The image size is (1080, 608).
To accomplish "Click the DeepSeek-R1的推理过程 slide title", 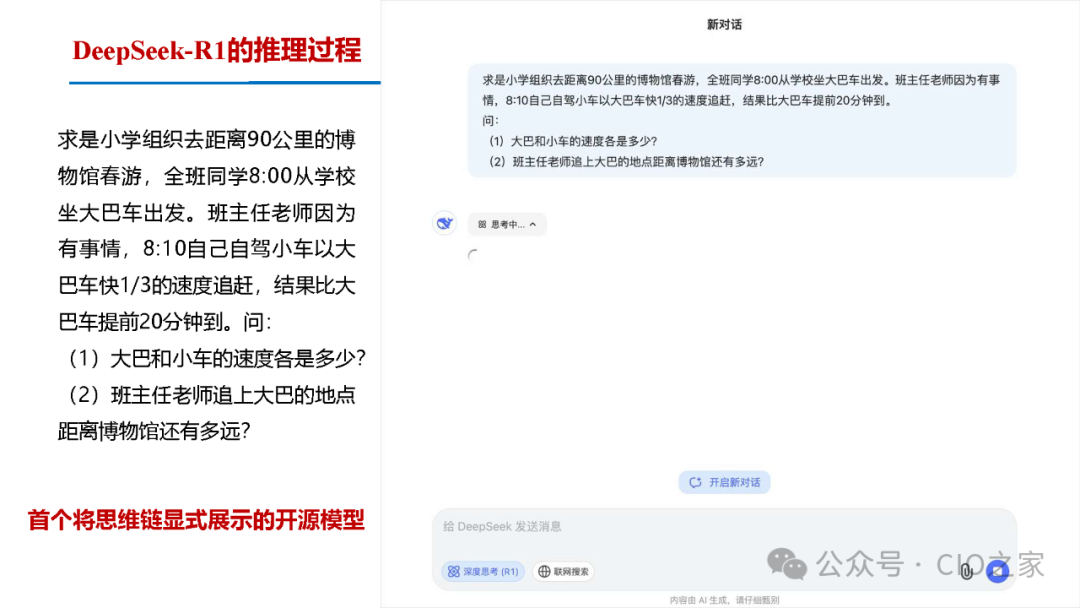I will tap(216, 51).
